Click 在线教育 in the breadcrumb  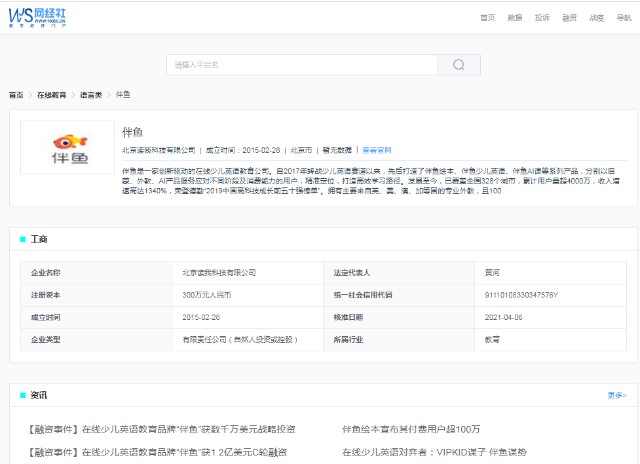(x=51, y=95)
